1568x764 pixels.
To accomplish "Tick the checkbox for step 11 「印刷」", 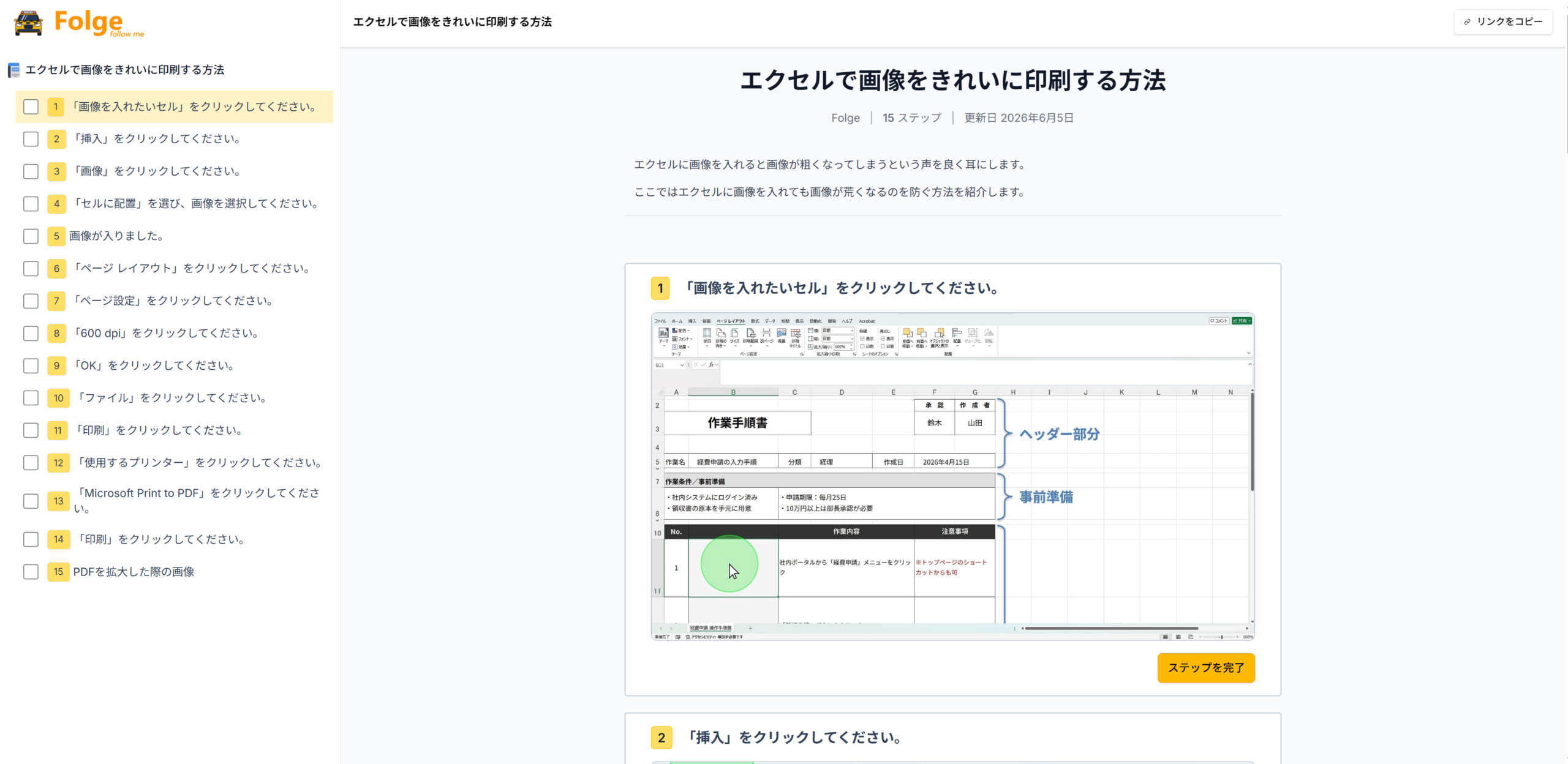I will pos(31,430).
